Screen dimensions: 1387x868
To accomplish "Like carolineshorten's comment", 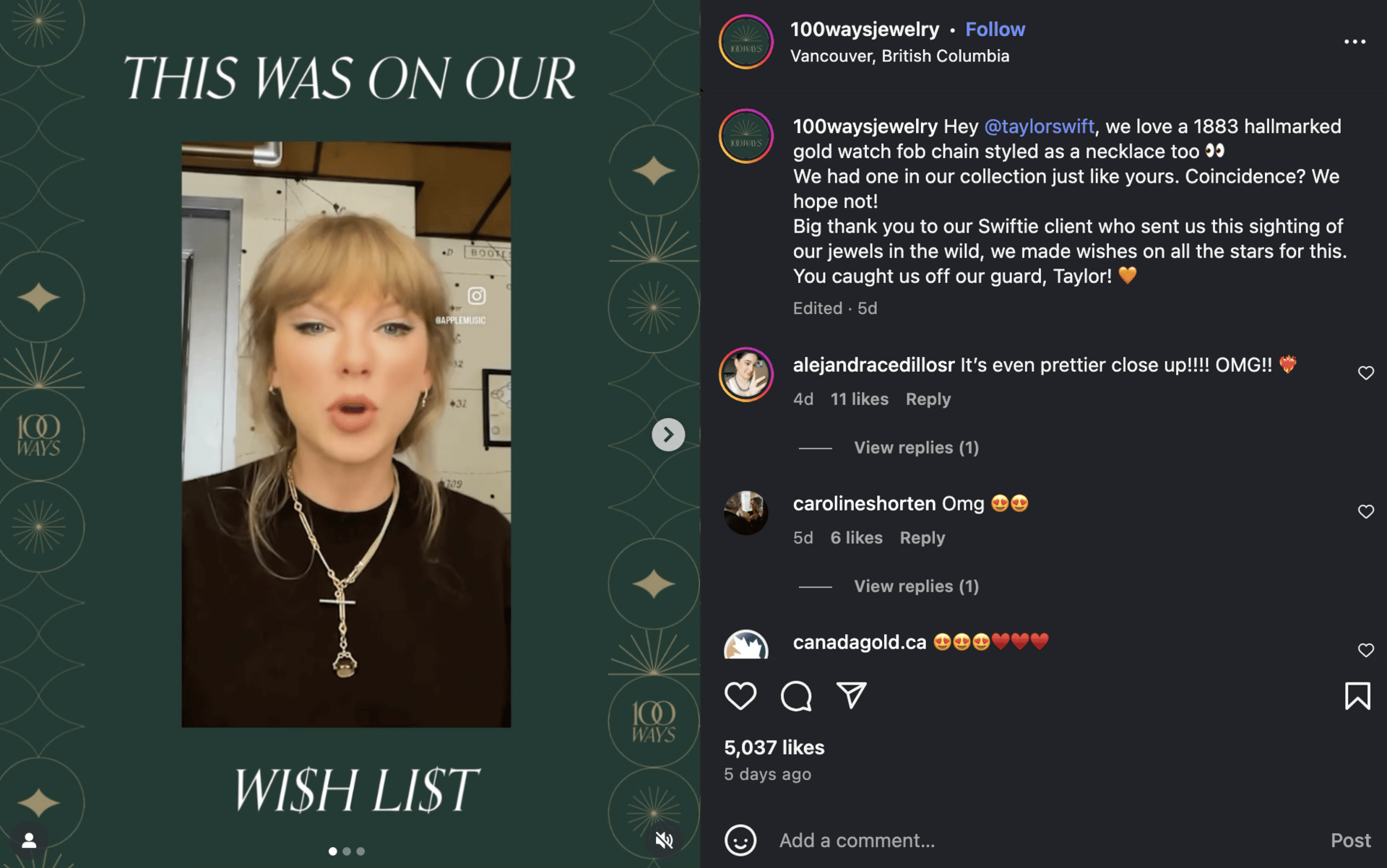I will coord(1365,511).
